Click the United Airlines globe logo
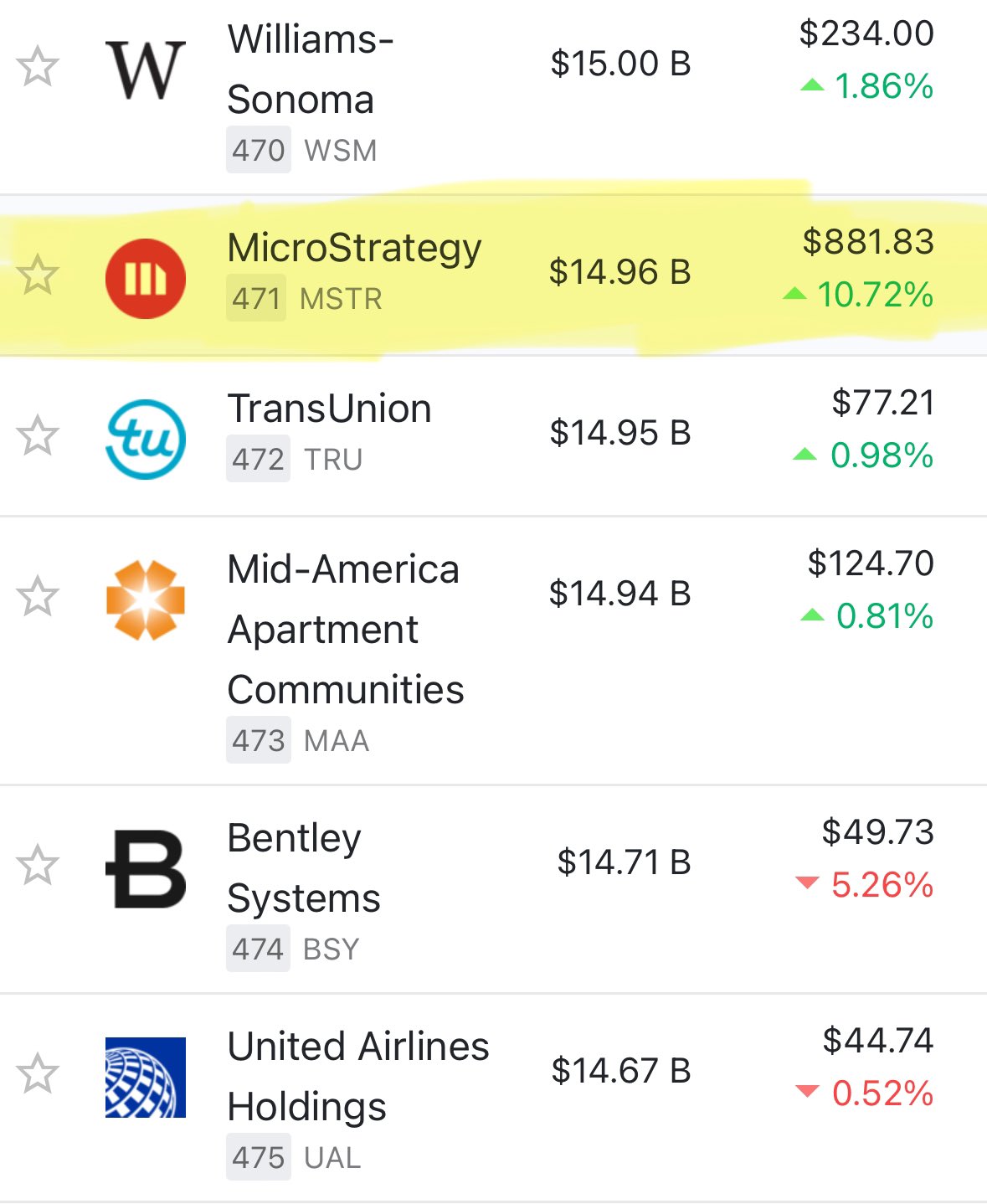The height and width of the screenshot is (1204, 987). [x=145, y=1078]
